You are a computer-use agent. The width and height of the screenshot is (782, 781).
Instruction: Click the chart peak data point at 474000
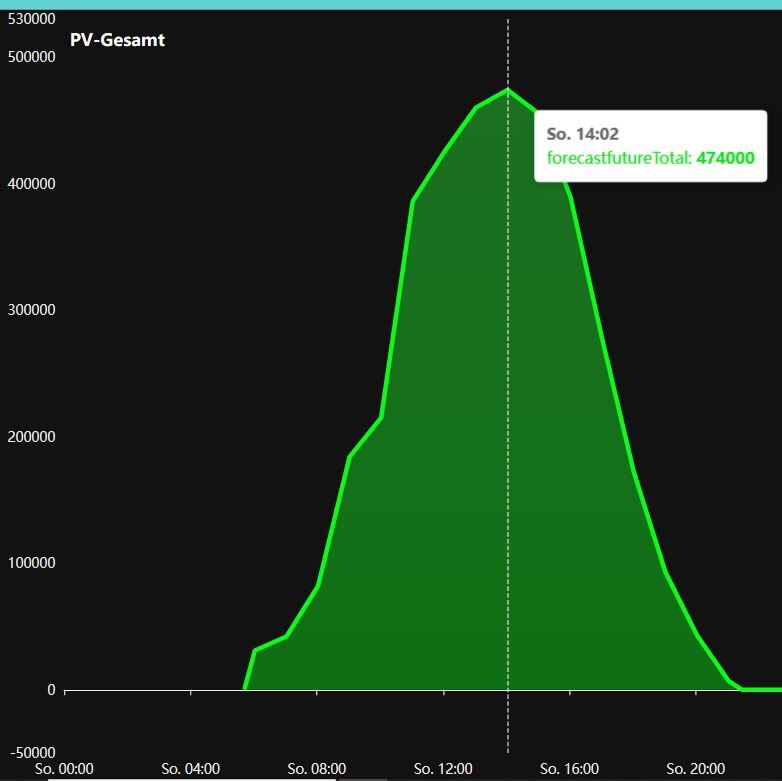[508, 90]
